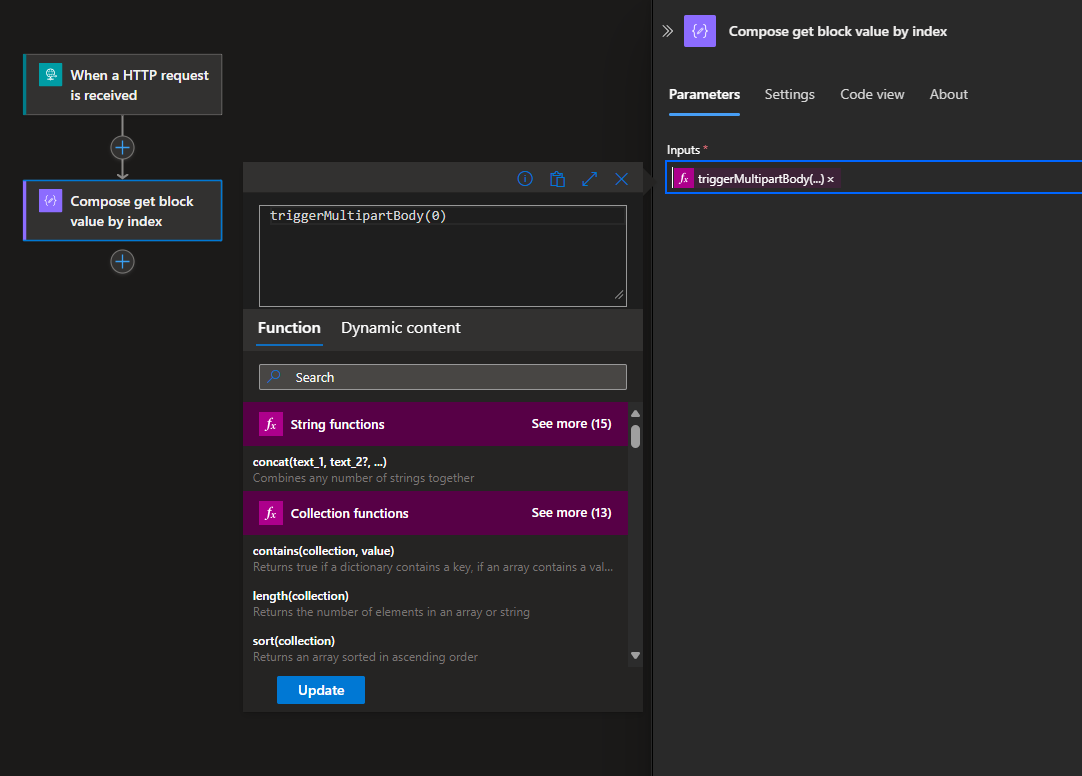Viewport: 1082px width, 776px height.
Task: Click the fx icon on triggerMultipartBody token
Action: pos(684,179)
